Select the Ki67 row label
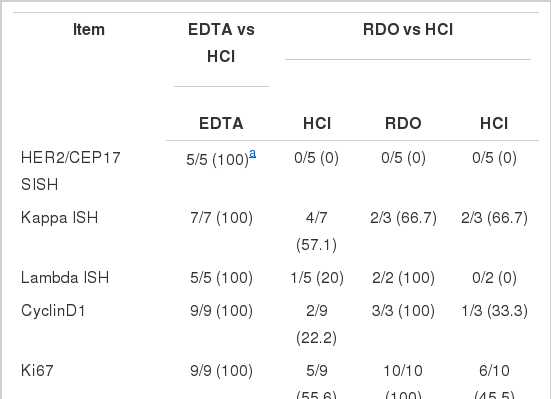 (37, 371)
